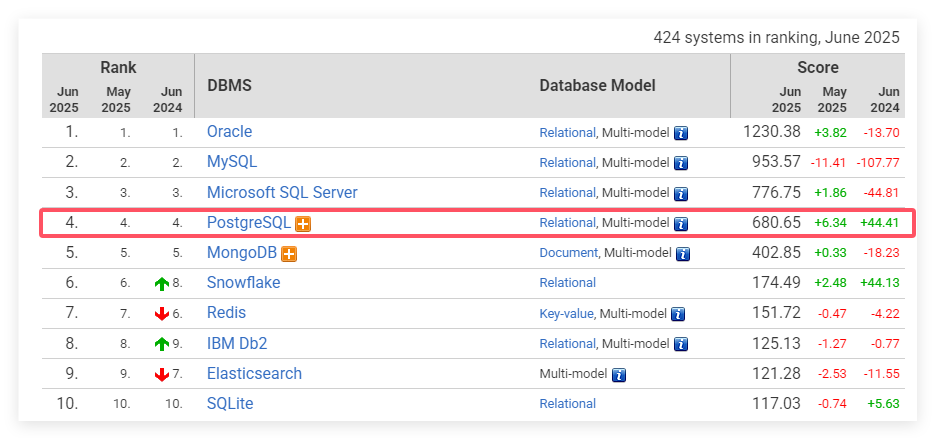Open the Snowflake database link
934x438 pixels.
(244, 282)
